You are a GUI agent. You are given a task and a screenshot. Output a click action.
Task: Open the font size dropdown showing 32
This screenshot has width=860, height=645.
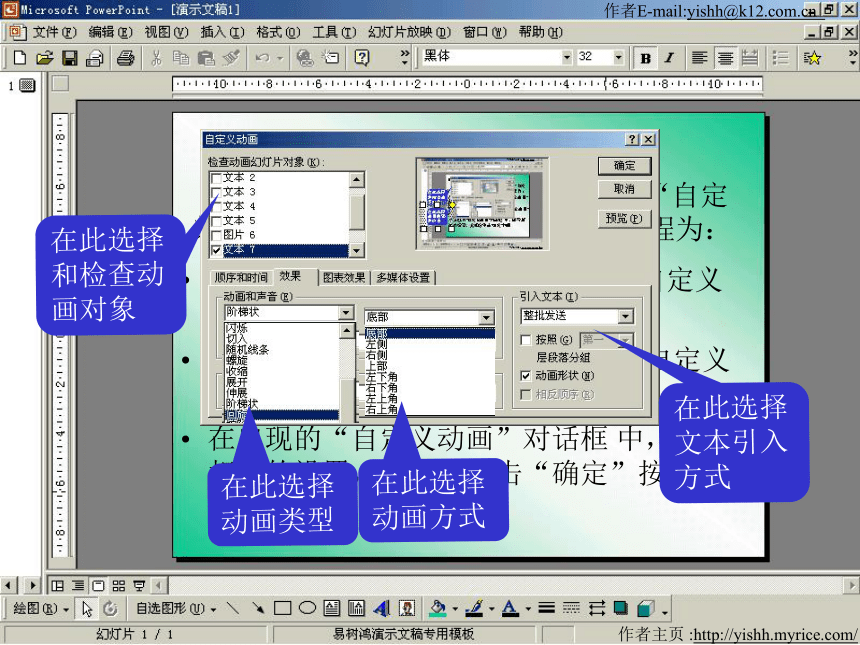coord(619,57)
